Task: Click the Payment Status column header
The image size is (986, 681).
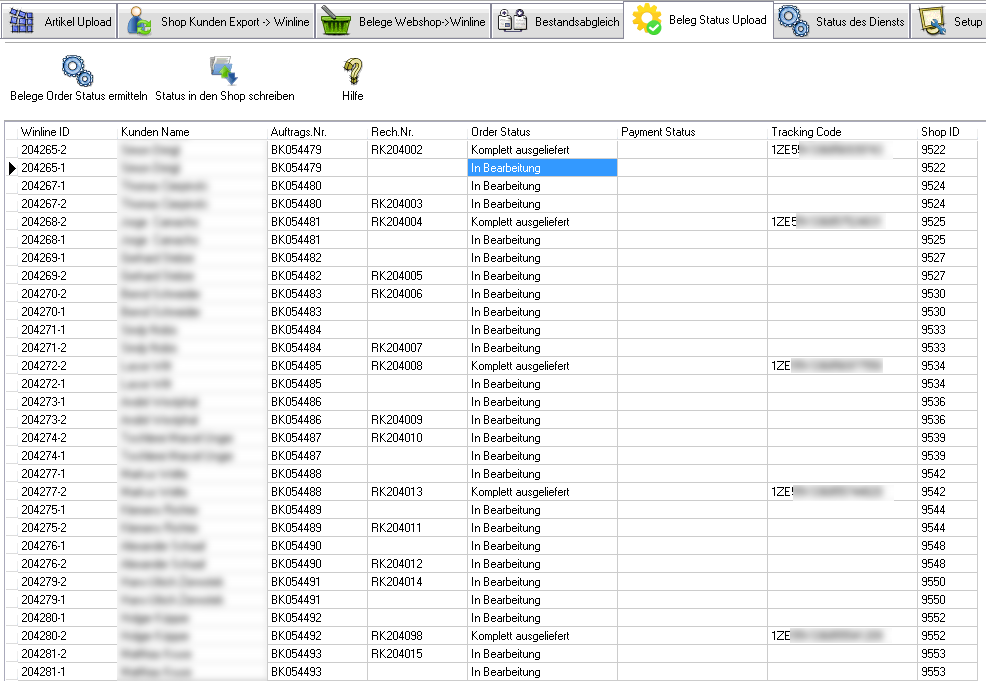Action: tap(658, 132)
